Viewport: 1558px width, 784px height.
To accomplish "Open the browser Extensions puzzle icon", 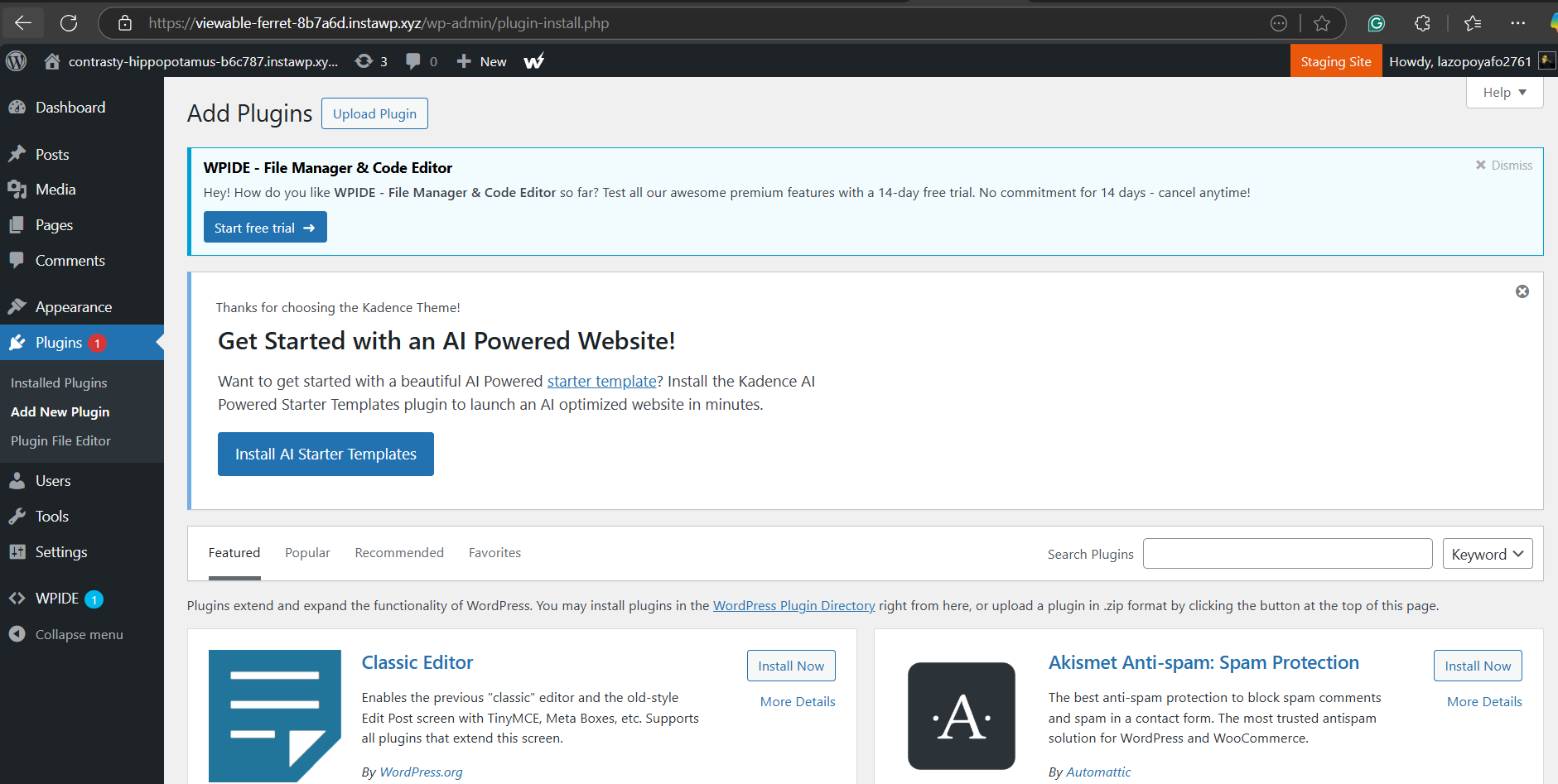I will 1423,23.
